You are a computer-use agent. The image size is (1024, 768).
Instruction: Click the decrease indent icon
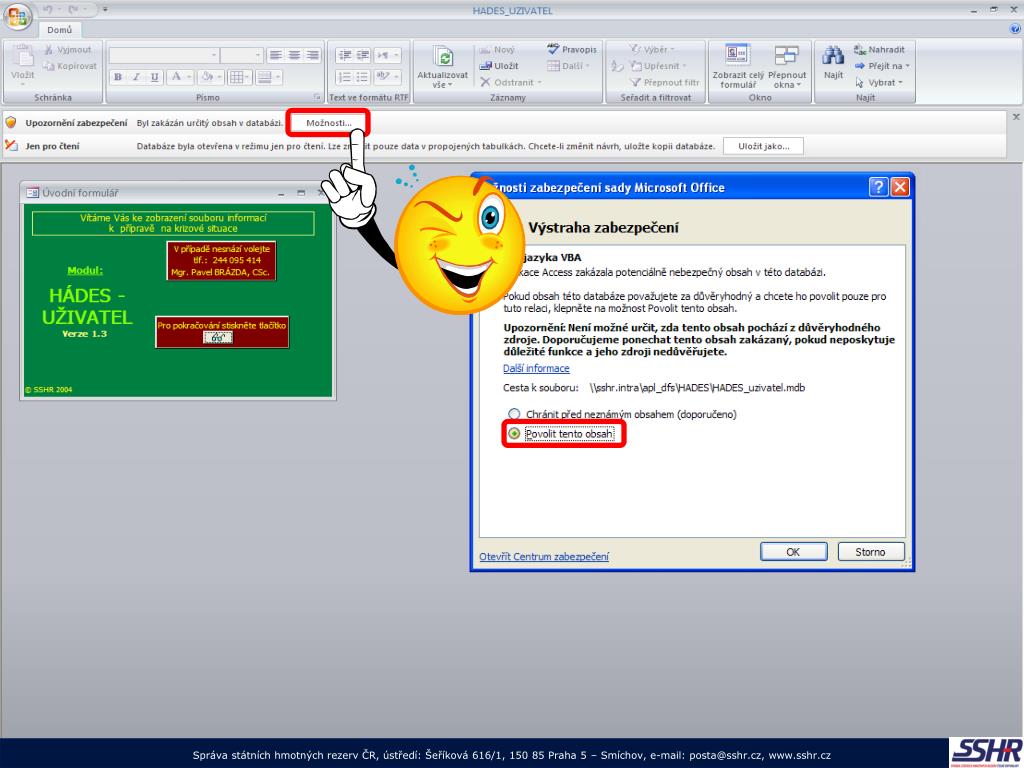[345, 56]
